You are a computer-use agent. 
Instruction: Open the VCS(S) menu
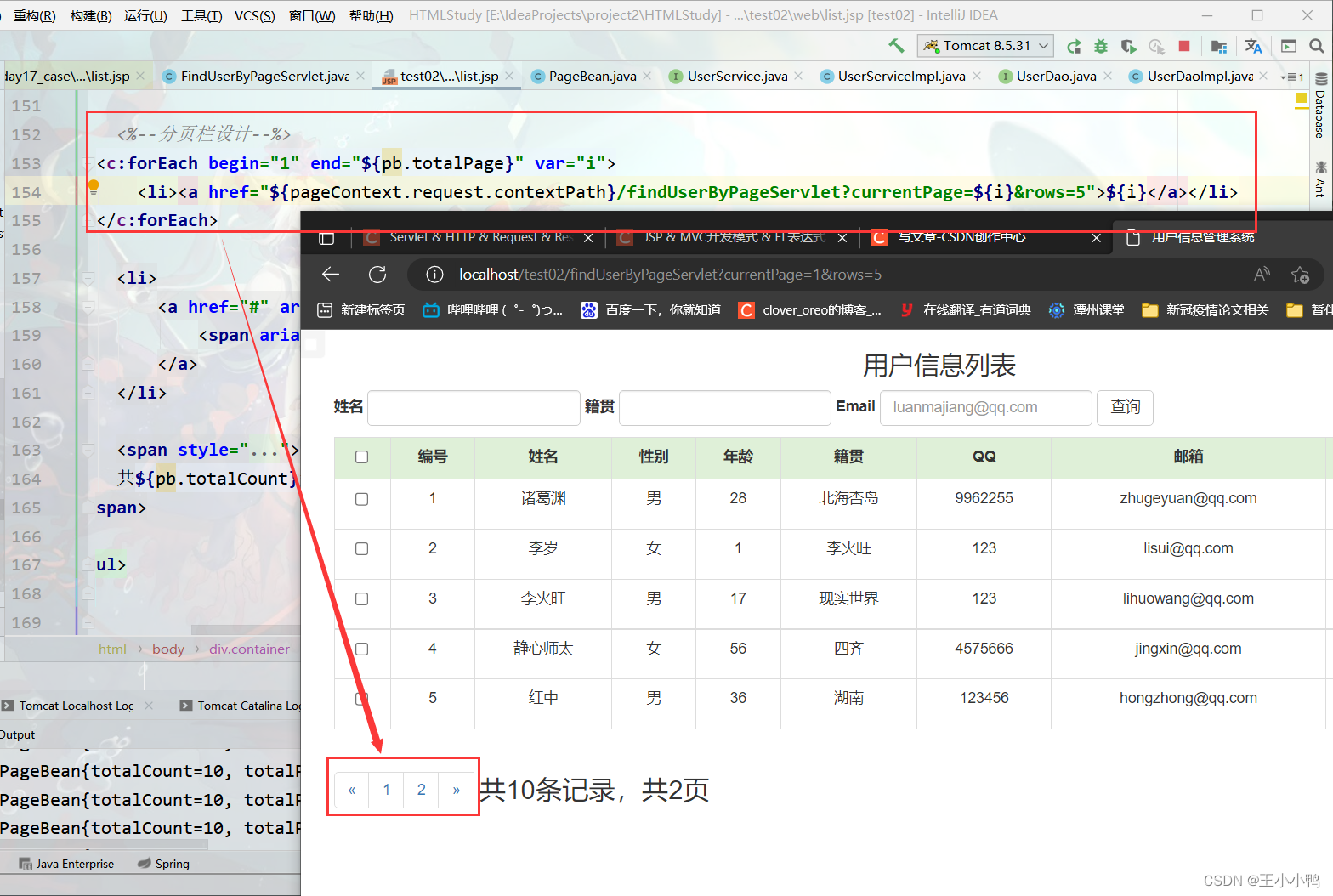point(254,15)
